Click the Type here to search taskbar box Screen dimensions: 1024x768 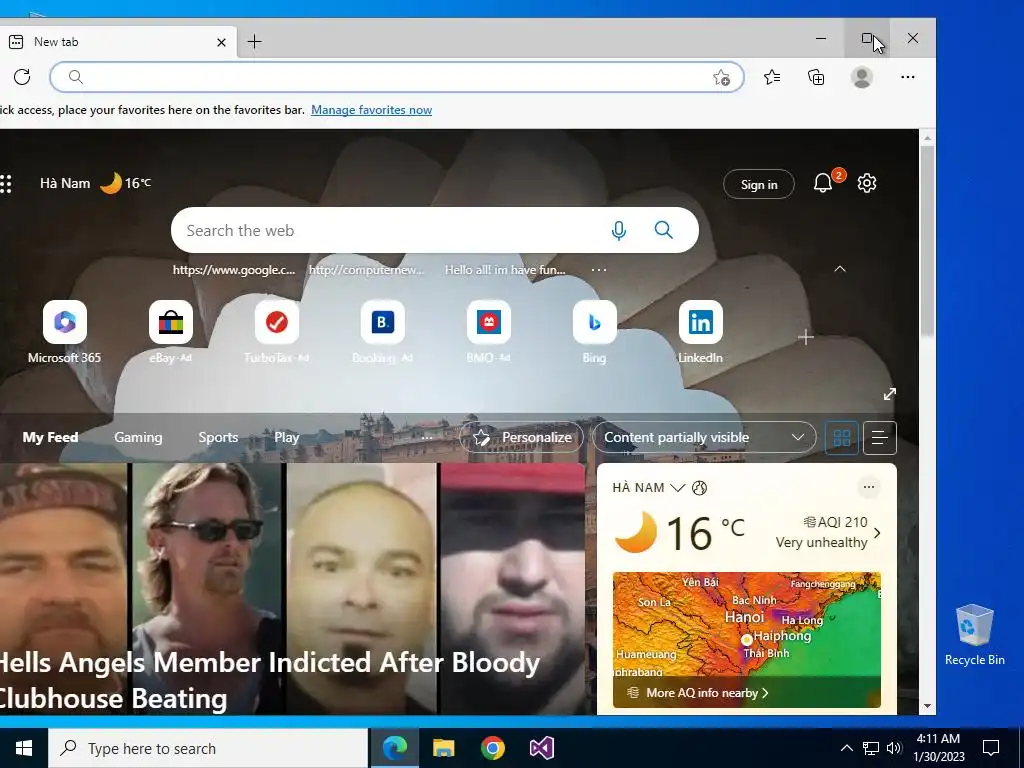(x=208, y=748)
